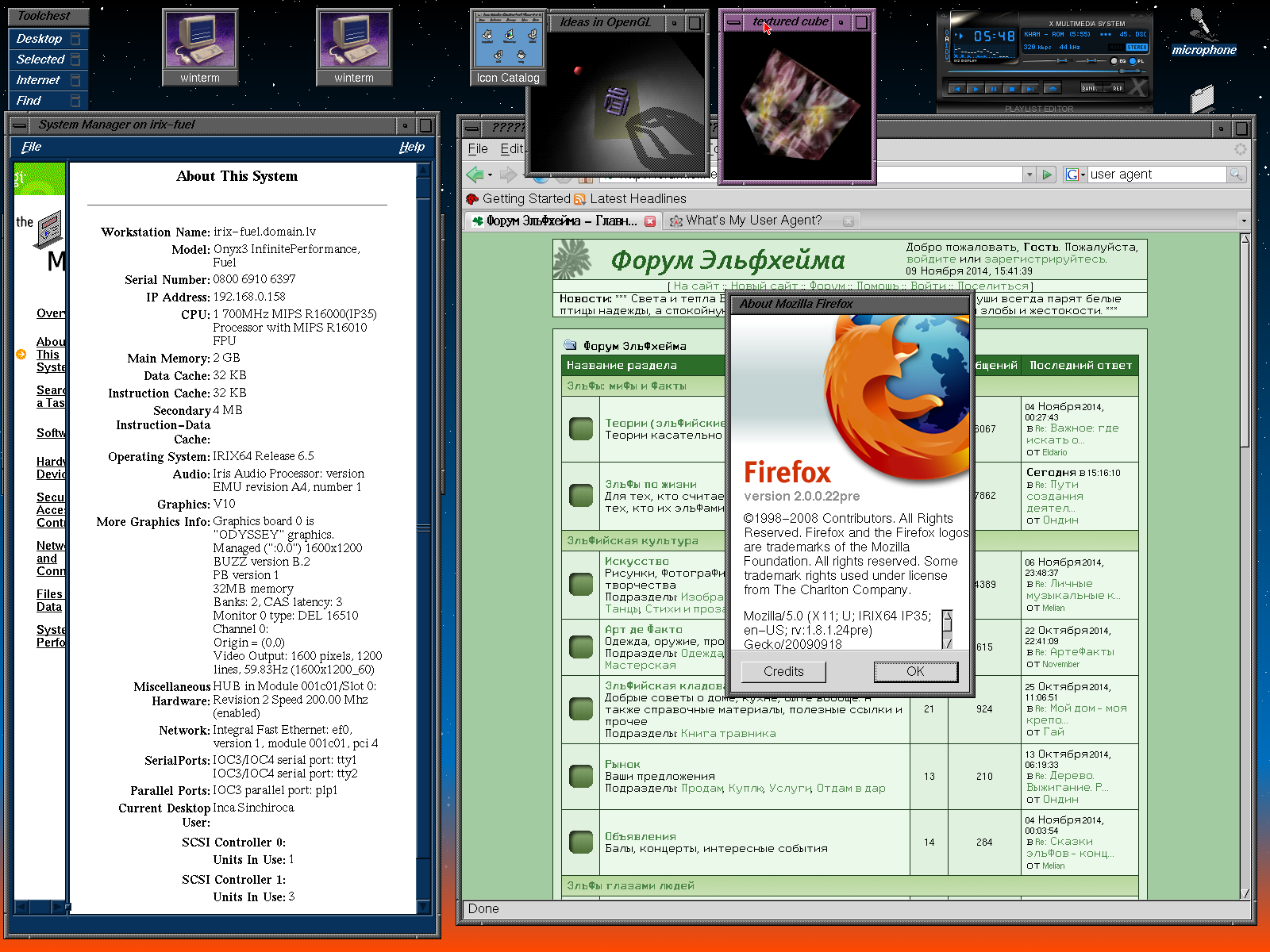The width and height of the screenshot is (1270, 952).
Task: Click second winterm desktop icon
Action: click(x=354, y=47)
